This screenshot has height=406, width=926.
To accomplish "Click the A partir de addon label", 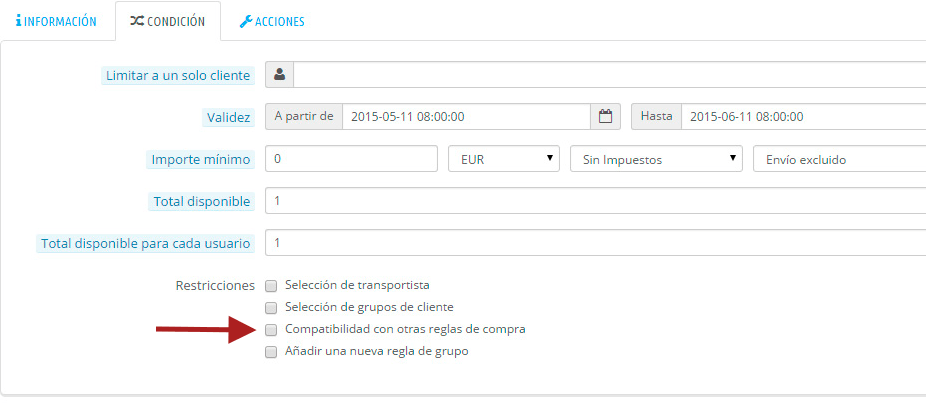I will [304, 116].
